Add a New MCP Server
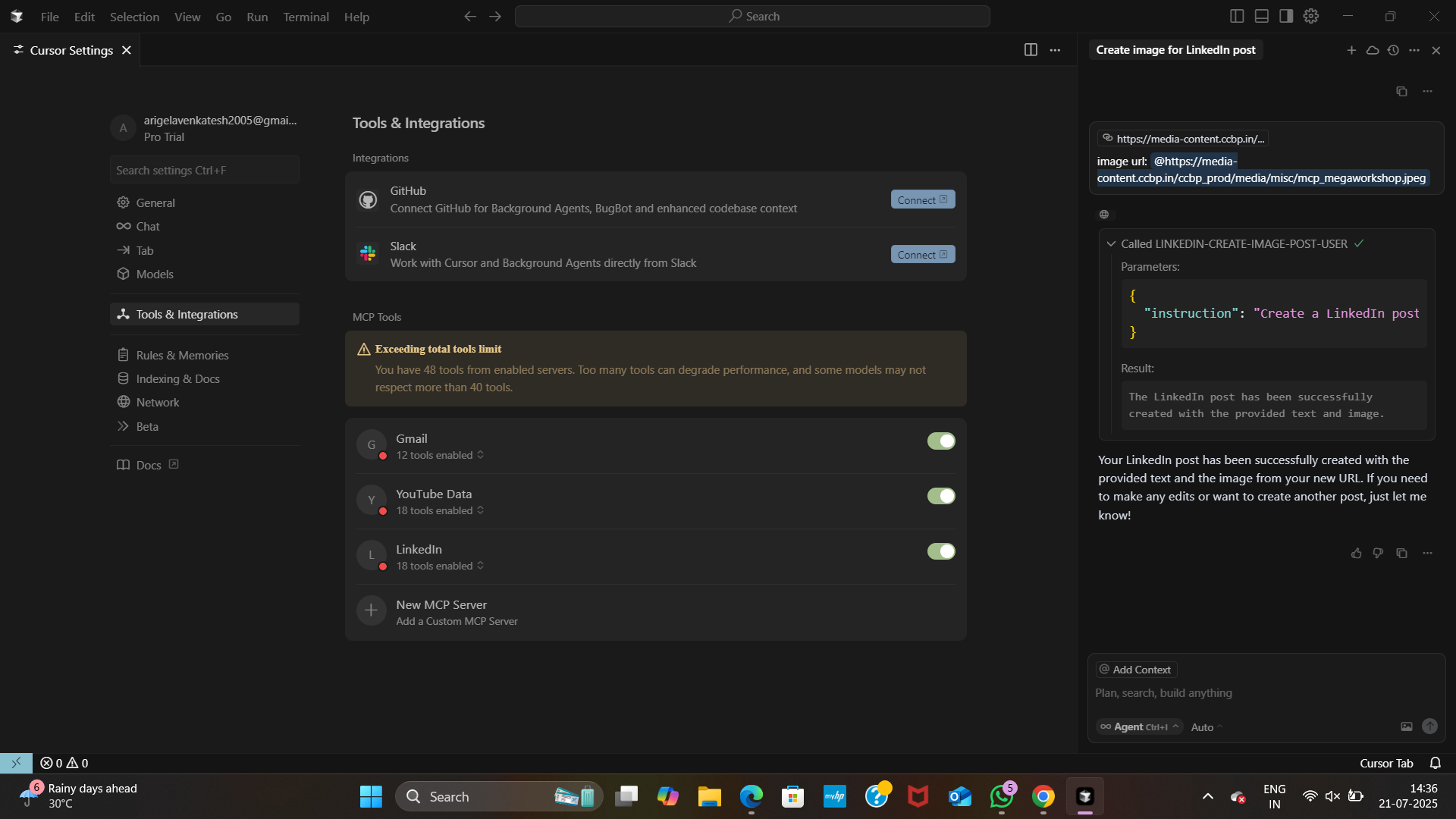1456x819 pixels. [655, 612]
